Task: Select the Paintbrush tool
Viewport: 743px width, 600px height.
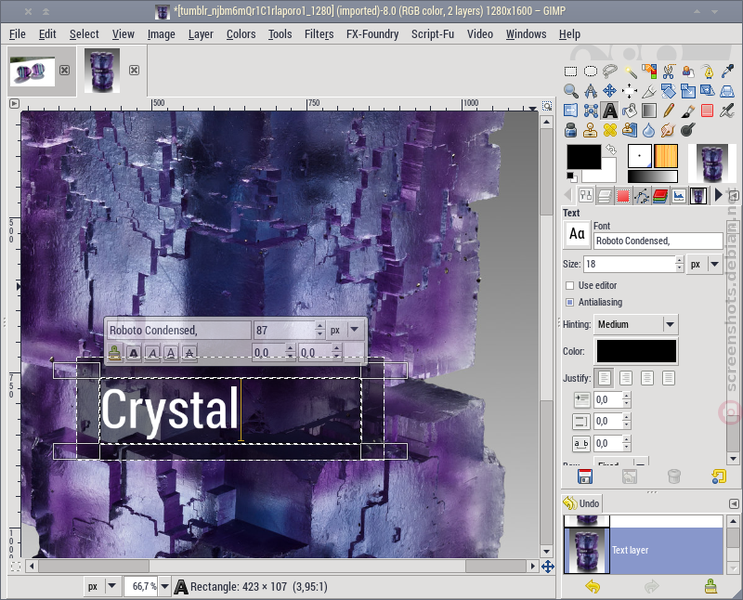Action: (x=688, y=110)
